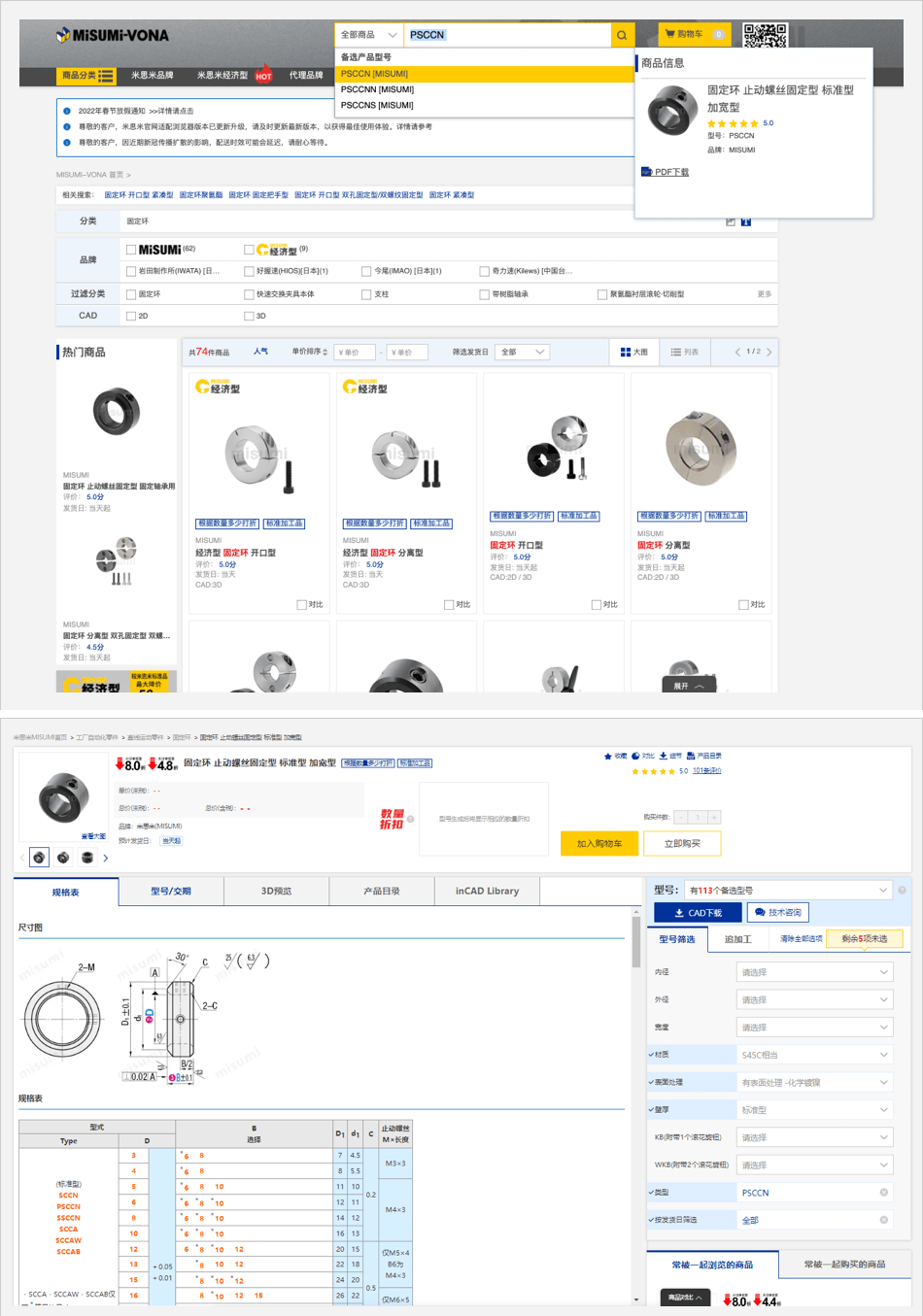
Task: Check the MISUMI brand filter checkbox
Action: pos(131,250)
